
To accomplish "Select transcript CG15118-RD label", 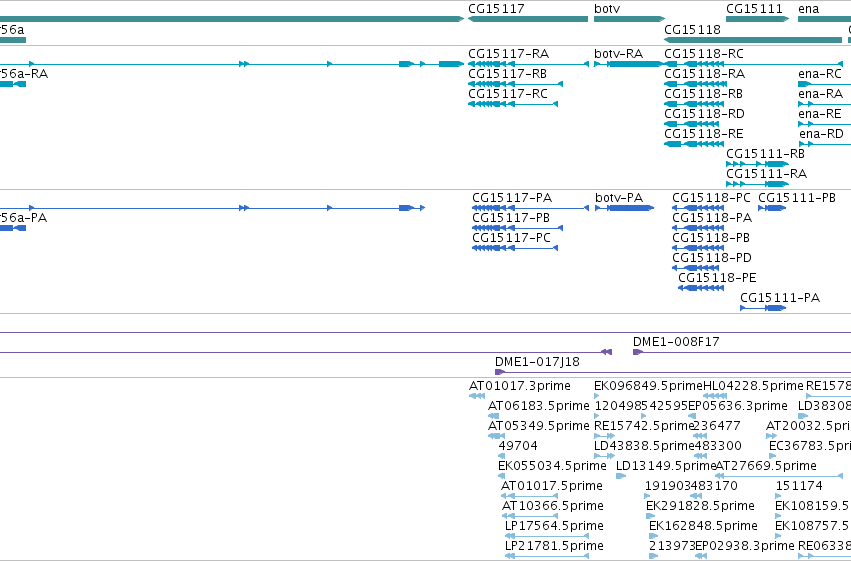I will click(x=704, y=114).
